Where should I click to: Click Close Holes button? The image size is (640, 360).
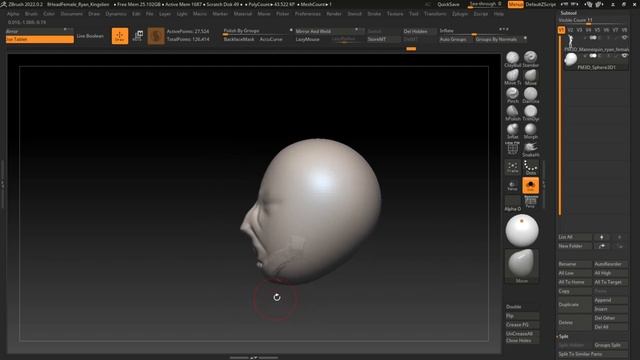point(522,340)
